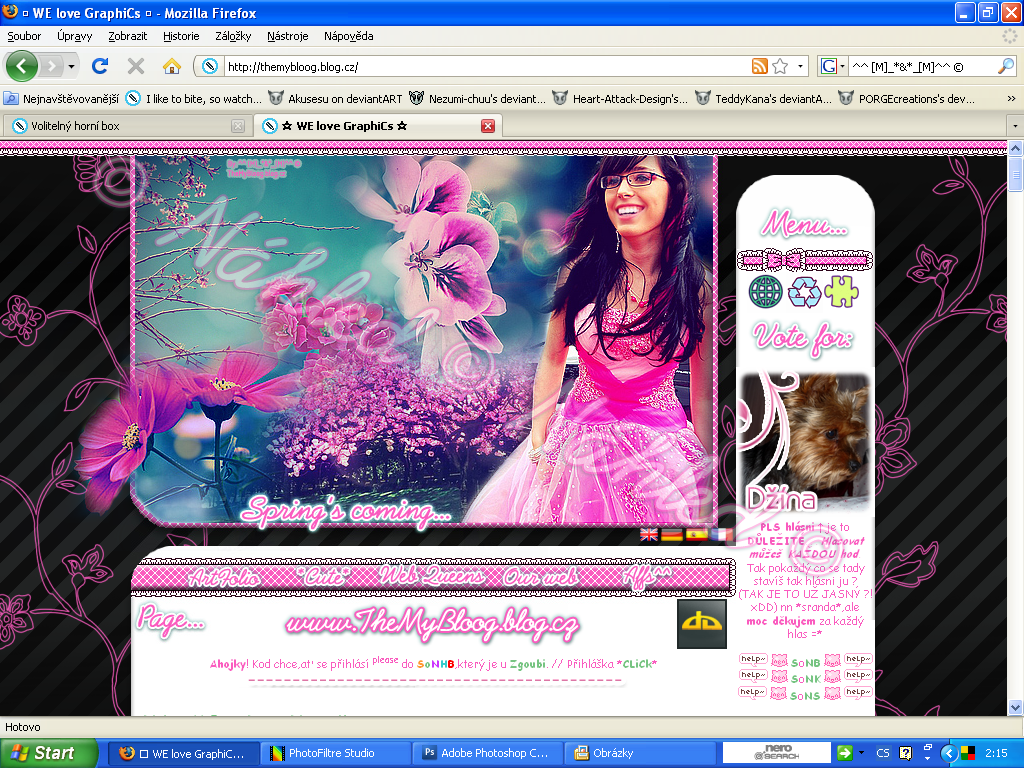Switch to the Volitelný horní box tab

pyautogui.click(x=118, y=126)
